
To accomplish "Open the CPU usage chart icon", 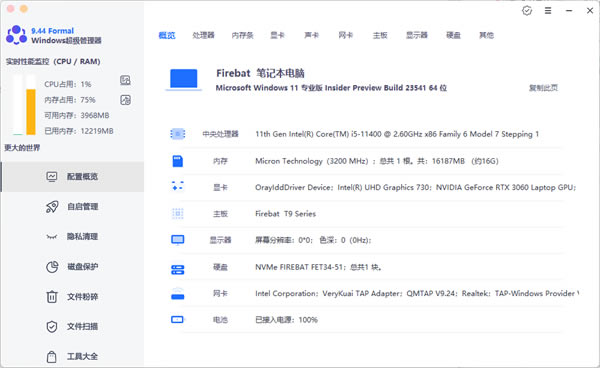I will click(x=126, y=80).
